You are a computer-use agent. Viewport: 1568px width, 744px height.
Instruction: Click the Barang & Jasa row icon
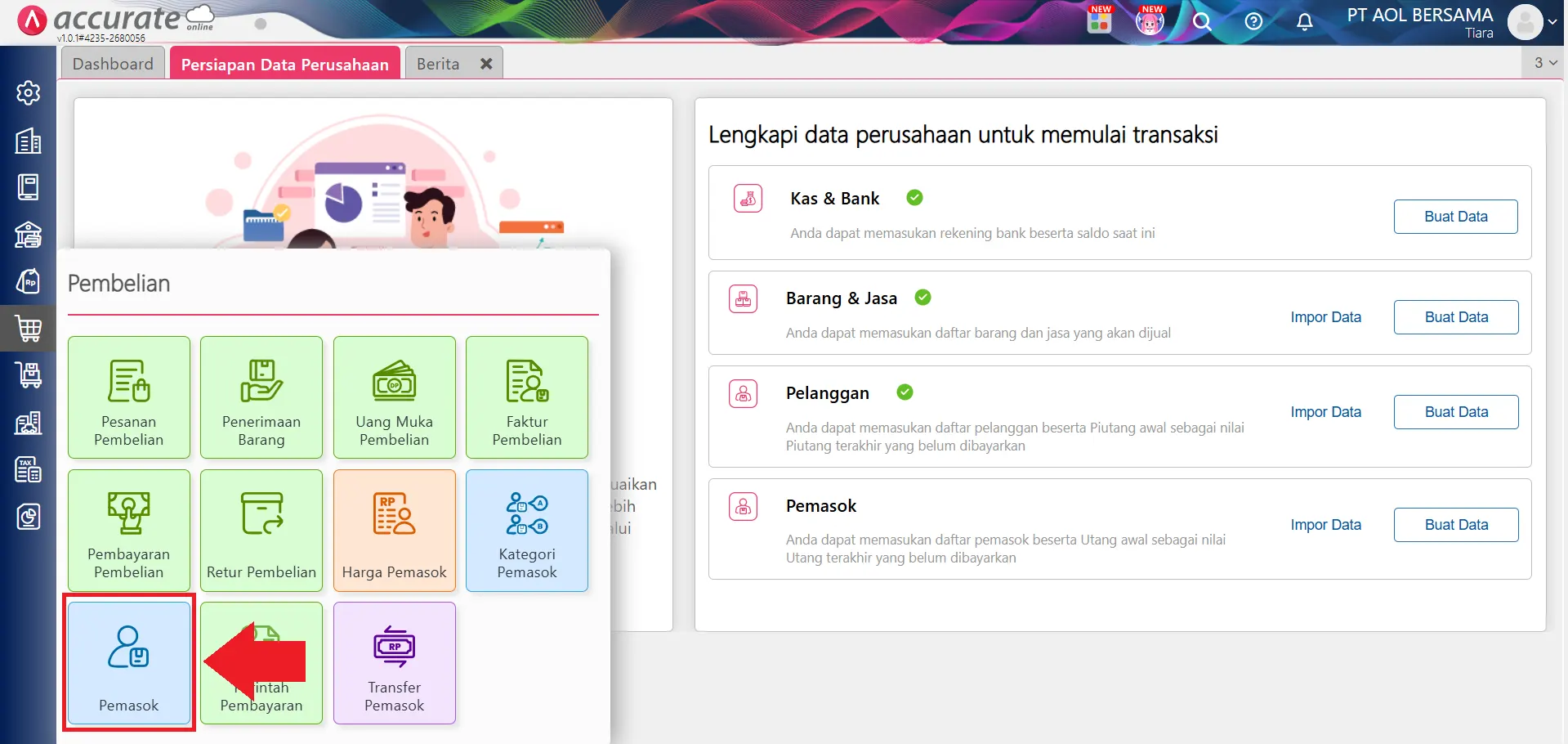[x=744, y=298]
